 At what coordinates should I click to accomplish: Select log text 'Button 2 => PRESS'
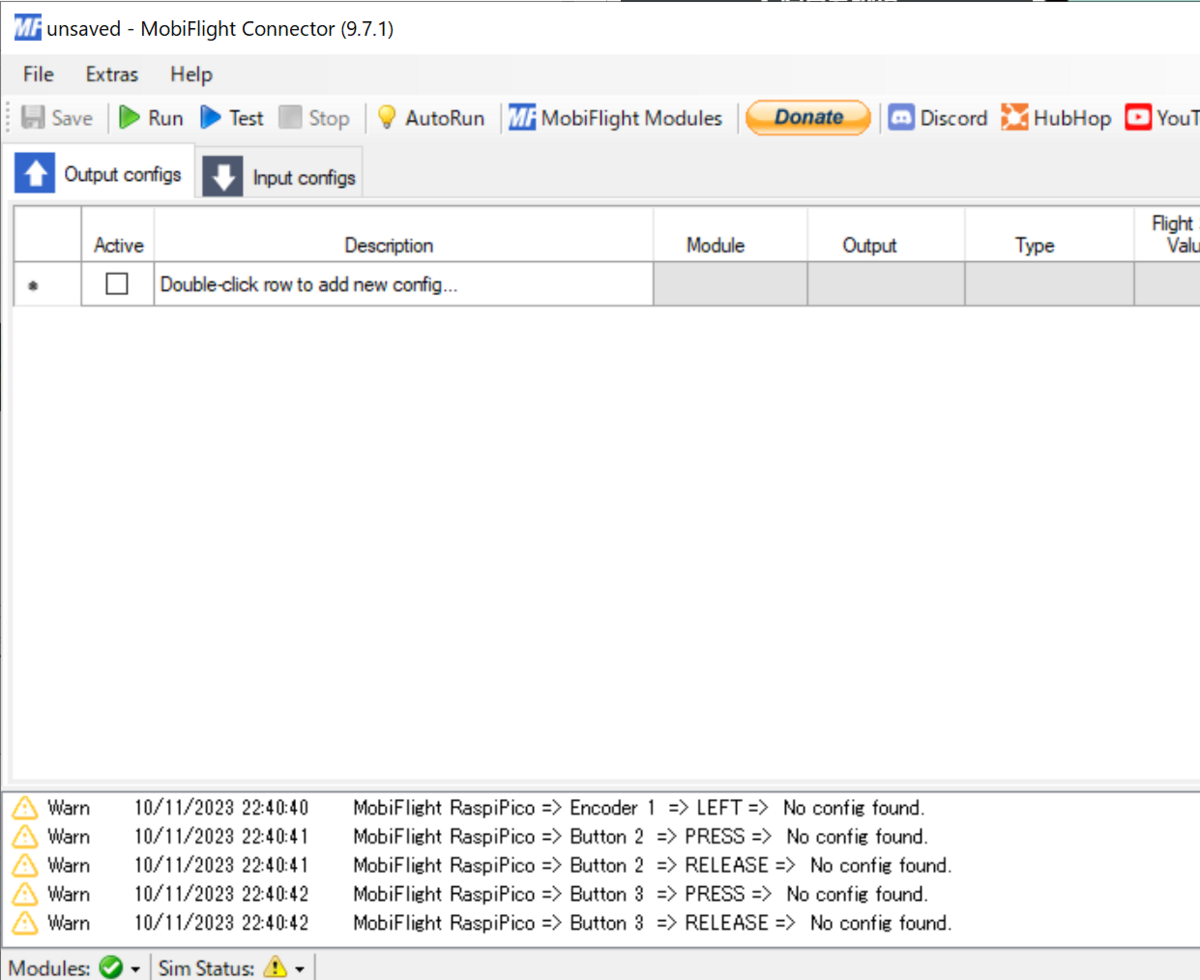coord(657,836)
